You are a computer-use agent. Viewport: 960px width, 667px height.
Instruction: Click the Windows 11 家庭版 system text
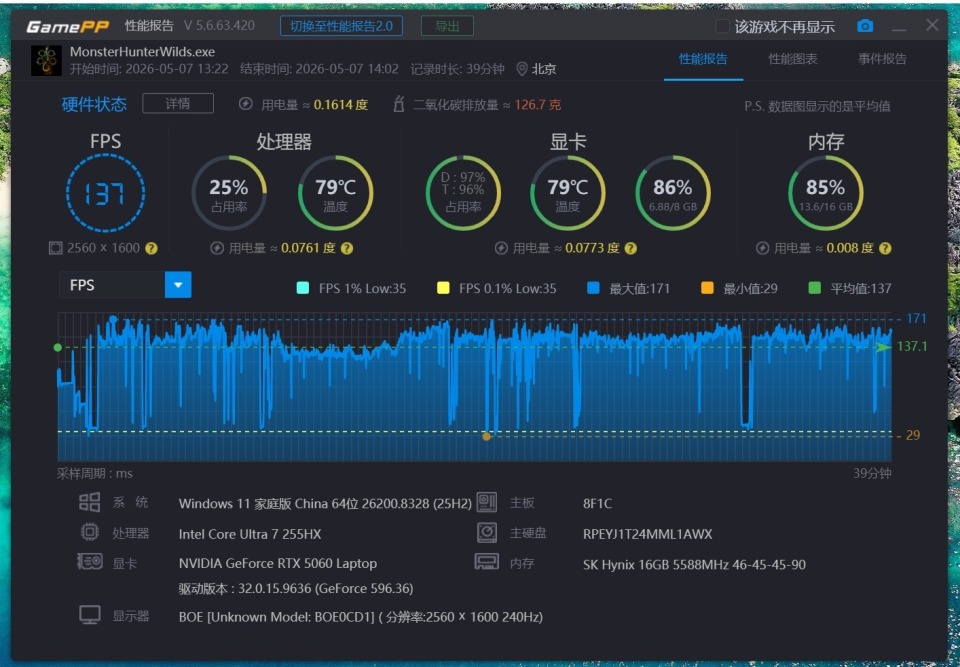point(325,503)
